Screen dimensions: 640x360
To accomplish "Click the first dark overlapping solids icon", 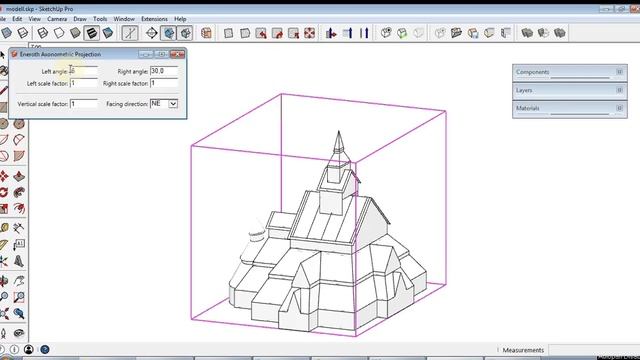I will pyautogui.click(x=527, y=33).
